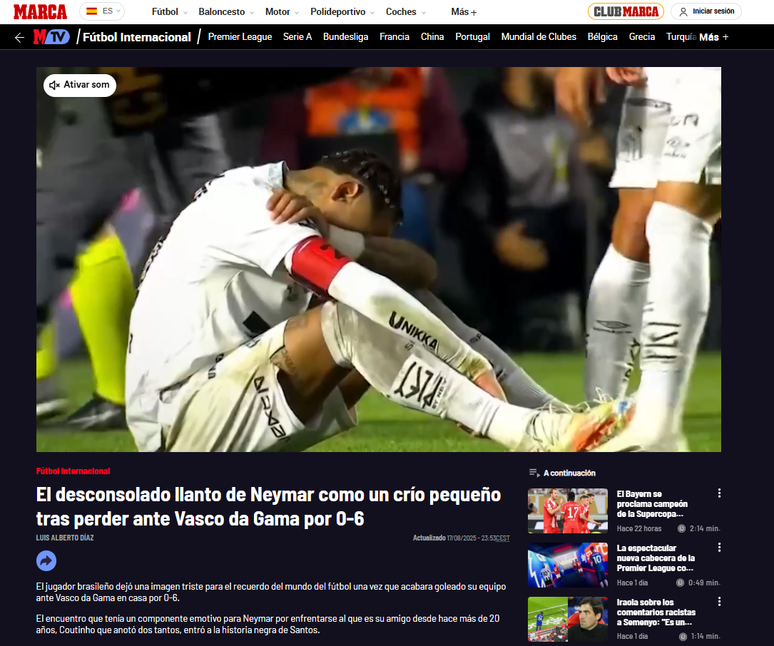Open 'El Bayern se proclama campeón' title
The image size is (774, 646).
[x=652, y=504]
